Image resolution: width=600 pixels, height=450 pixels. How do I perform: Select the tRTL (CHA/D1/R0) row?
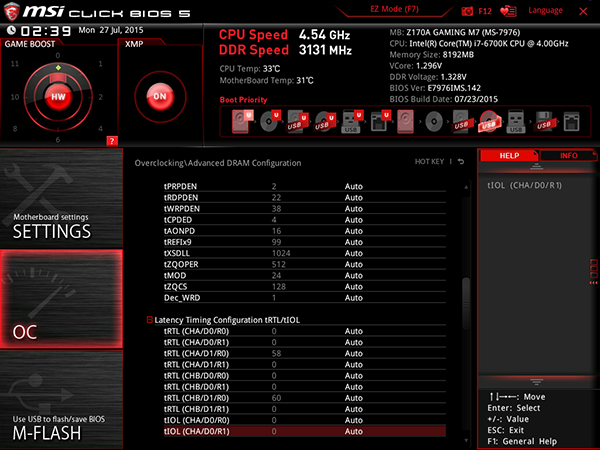click(305, 353)
